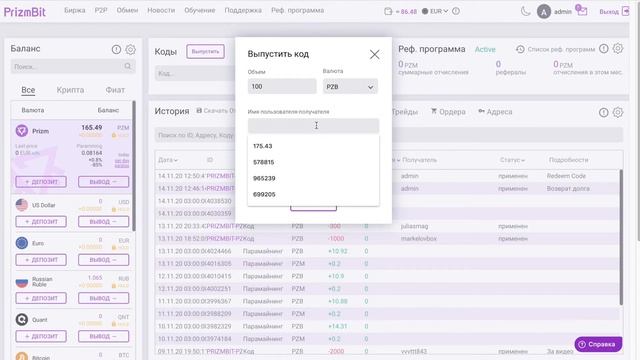Click the Euro Вывод button
Viewport: 640px width, 360px height.
tap(103, 260)
